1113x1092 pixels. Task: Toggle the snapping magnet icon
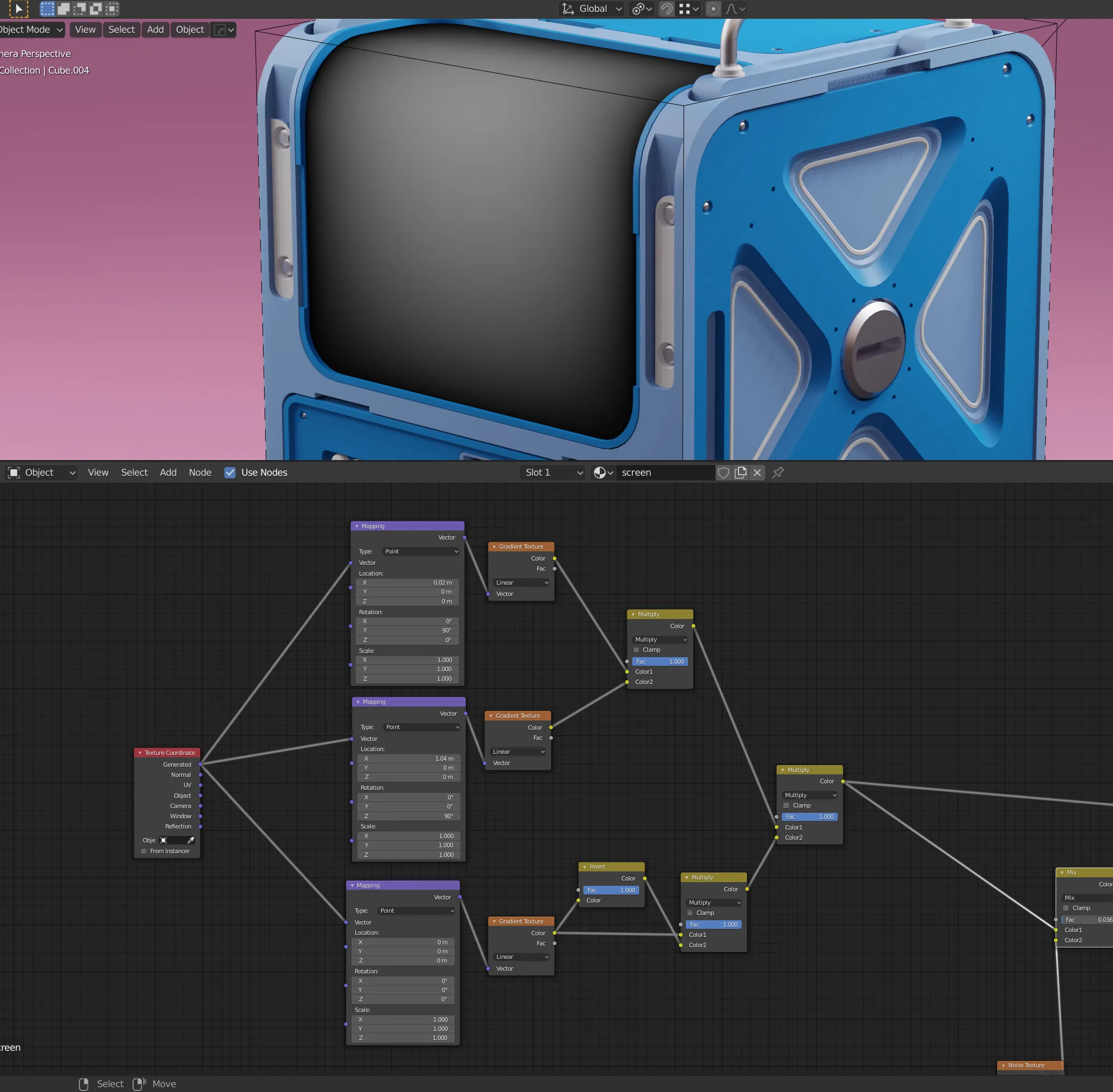(x=667, y=9)
